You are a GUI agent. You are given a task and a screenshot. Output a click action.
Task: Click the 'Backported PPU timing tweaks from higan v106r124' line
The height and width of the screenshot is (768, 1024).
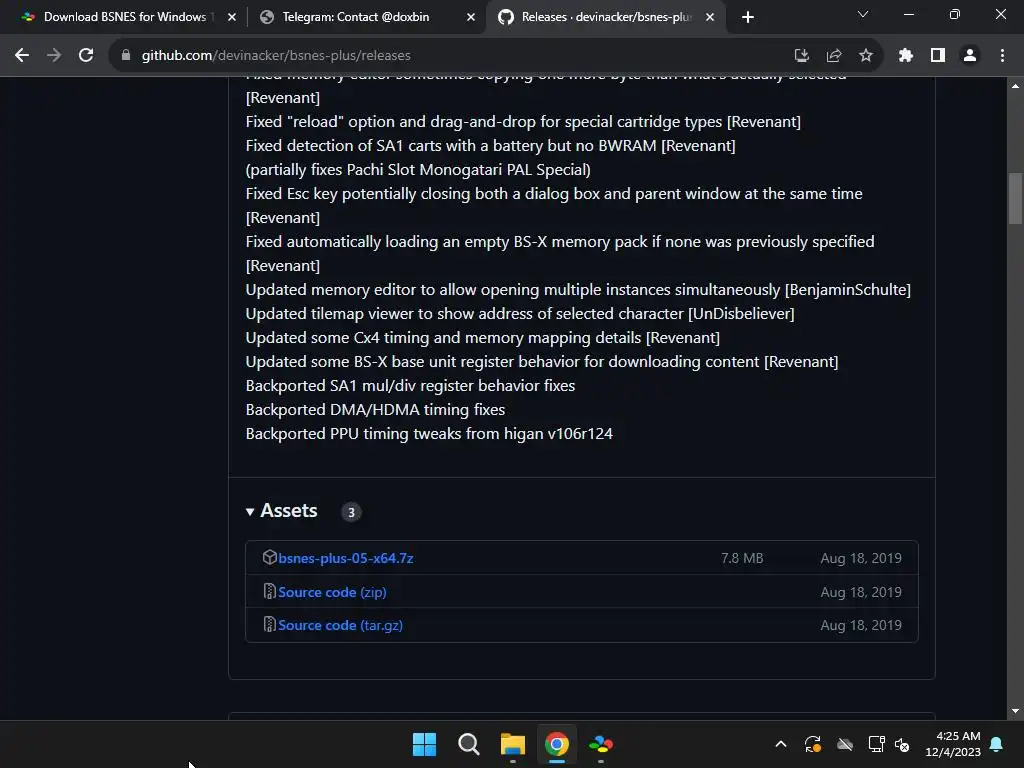(429, 434)
